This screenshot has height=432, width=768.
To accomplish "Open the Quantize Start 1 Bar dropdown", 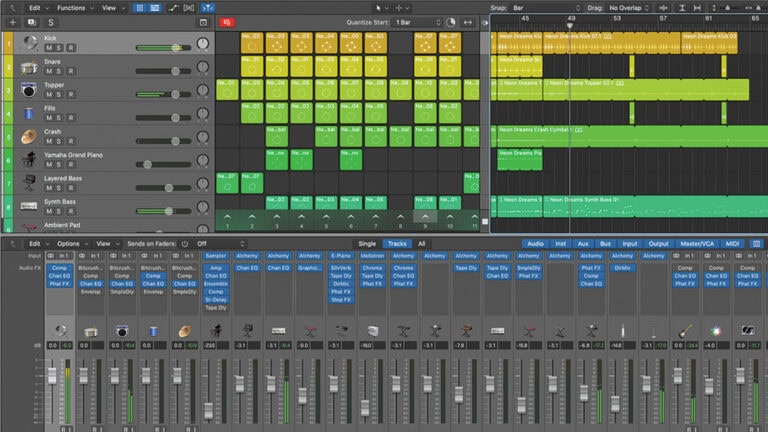I will click(x=418, y=23).
